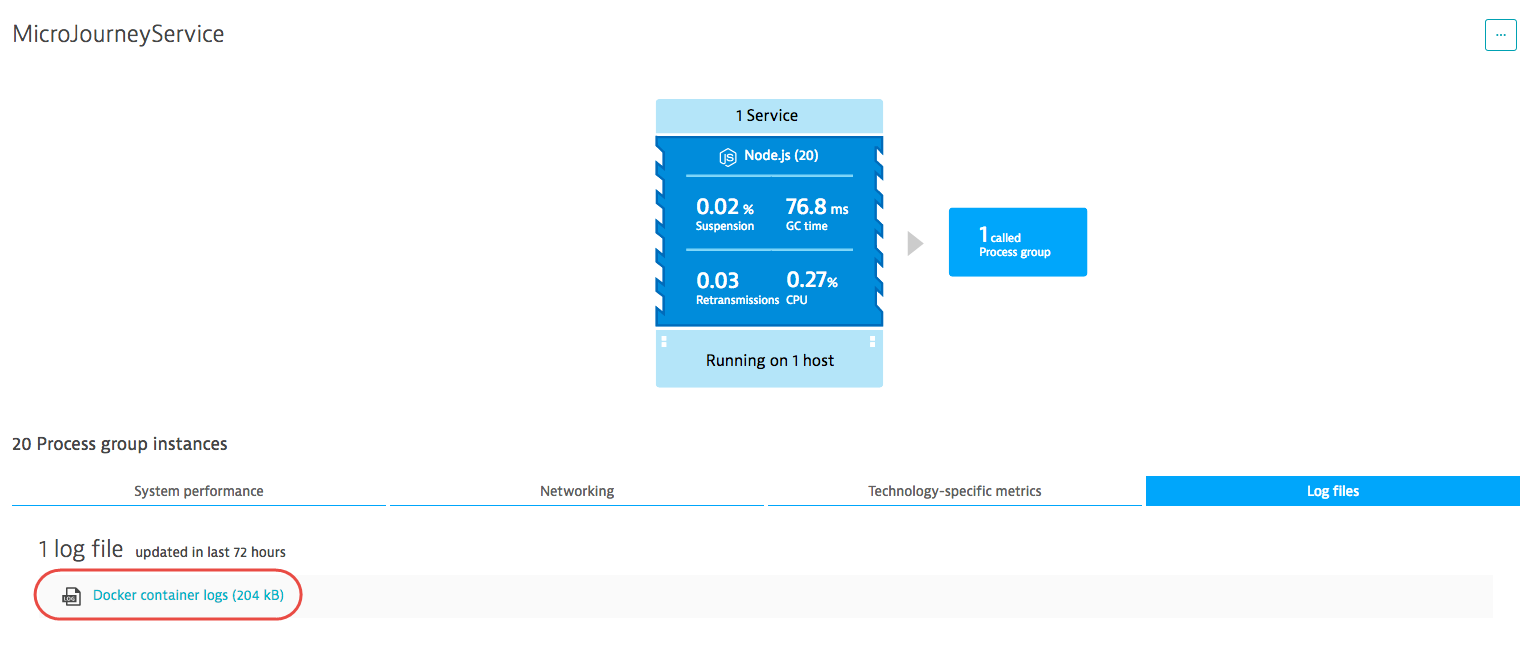Click the Node.js (20) label

781,156
